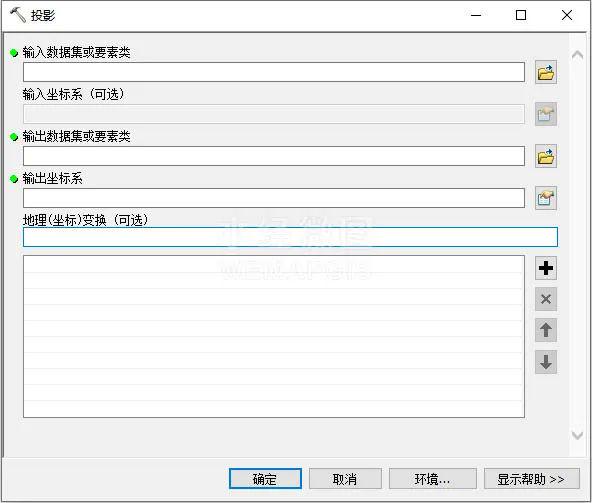Click the 输出数据集或要素类 input field
Image resolution: width=592 pixels, height=503 pixels.
coord(274,156)
